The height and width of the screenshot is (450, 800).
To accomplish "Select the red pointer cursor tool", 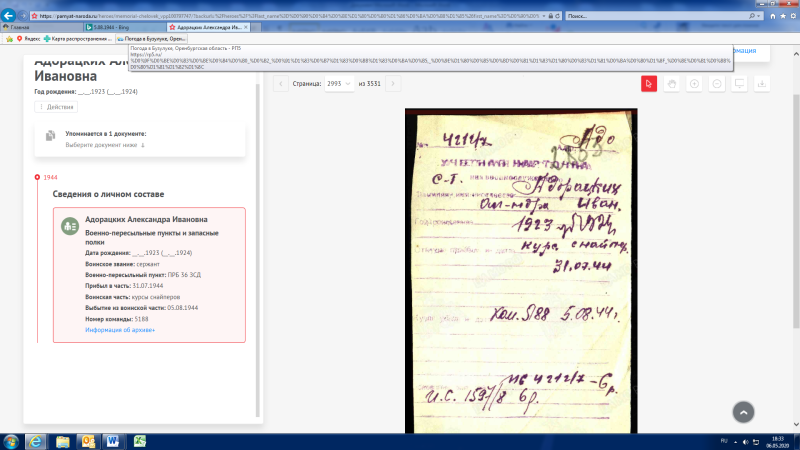I will pos(648,84).
